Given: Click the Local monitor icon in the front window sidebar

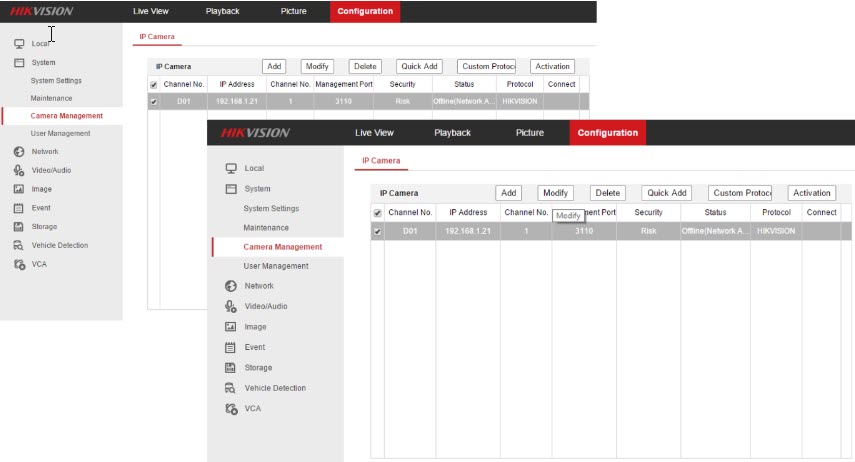Looking at the screenshot, I should coord(231,168).
